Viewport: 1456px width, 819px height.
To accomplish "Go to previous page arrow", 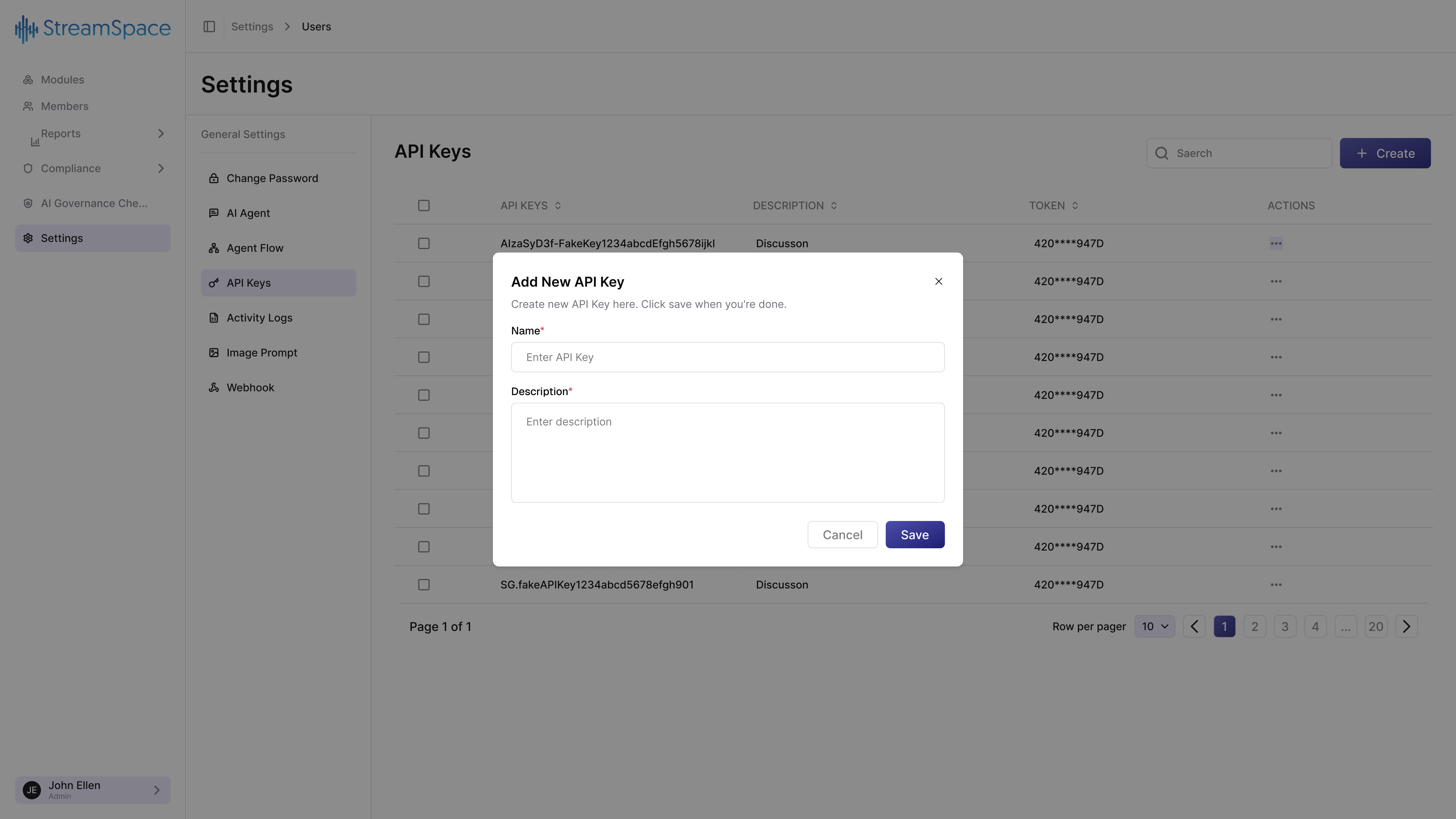I will (1194, 627).
